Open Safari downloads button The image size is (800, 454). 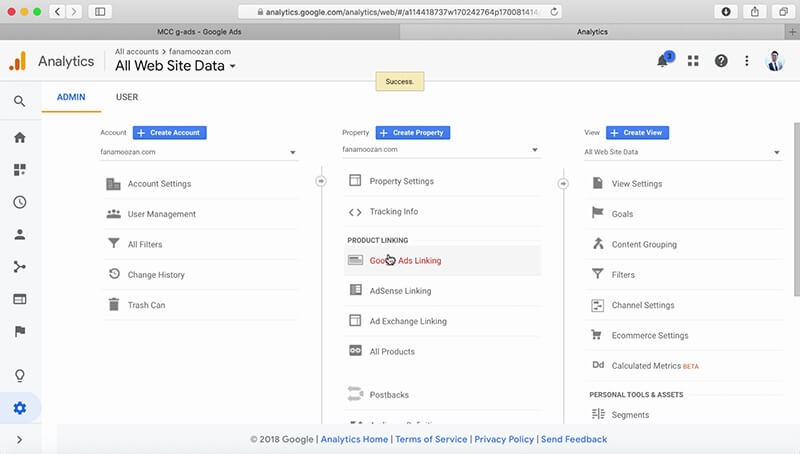pos(726,11)
